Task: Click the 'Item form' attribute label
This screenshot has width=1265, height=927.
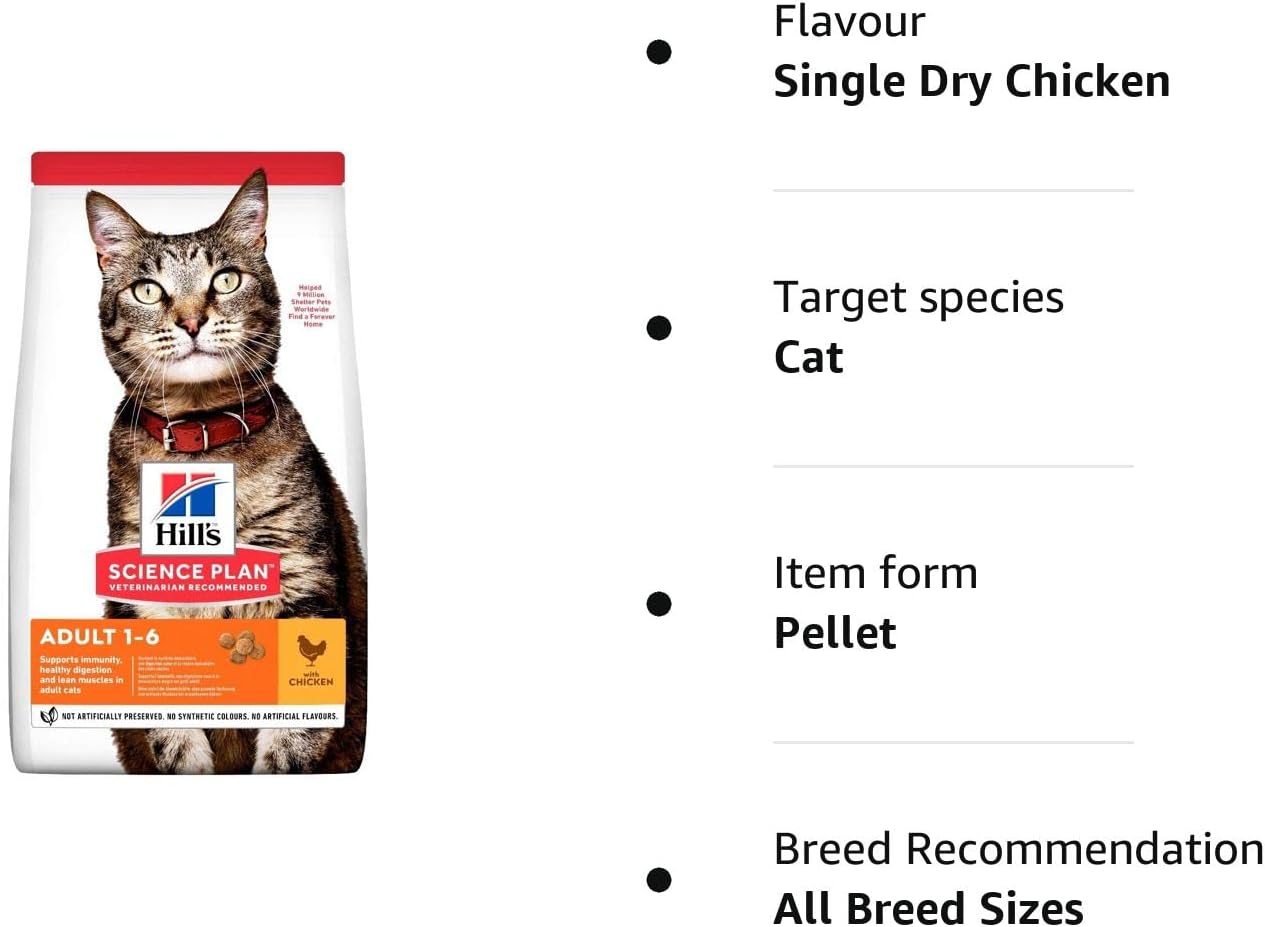Action: (x=875, y=574)
